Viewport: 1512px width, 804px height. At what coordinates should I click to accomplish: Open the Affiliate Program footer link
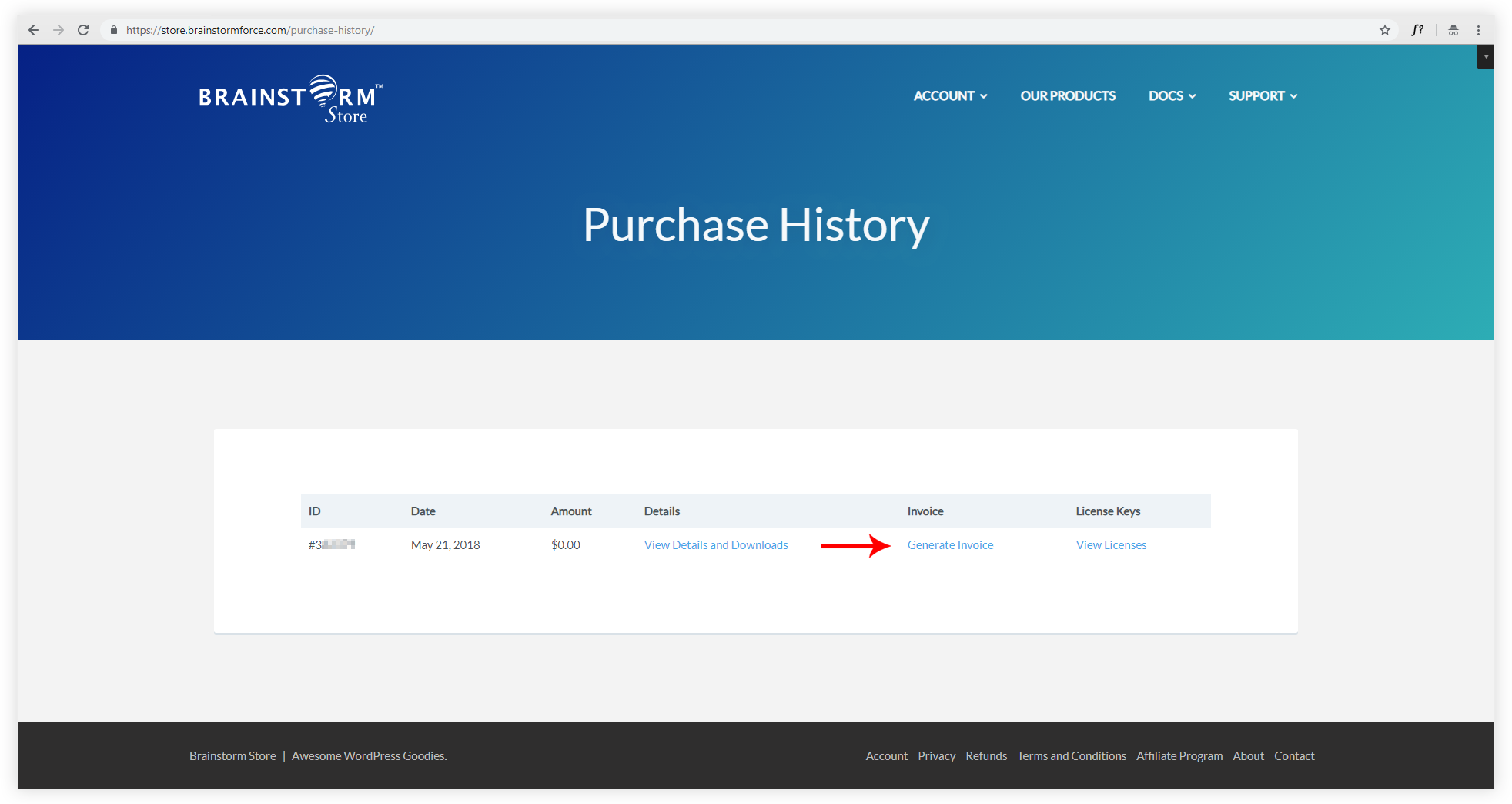1179,755
